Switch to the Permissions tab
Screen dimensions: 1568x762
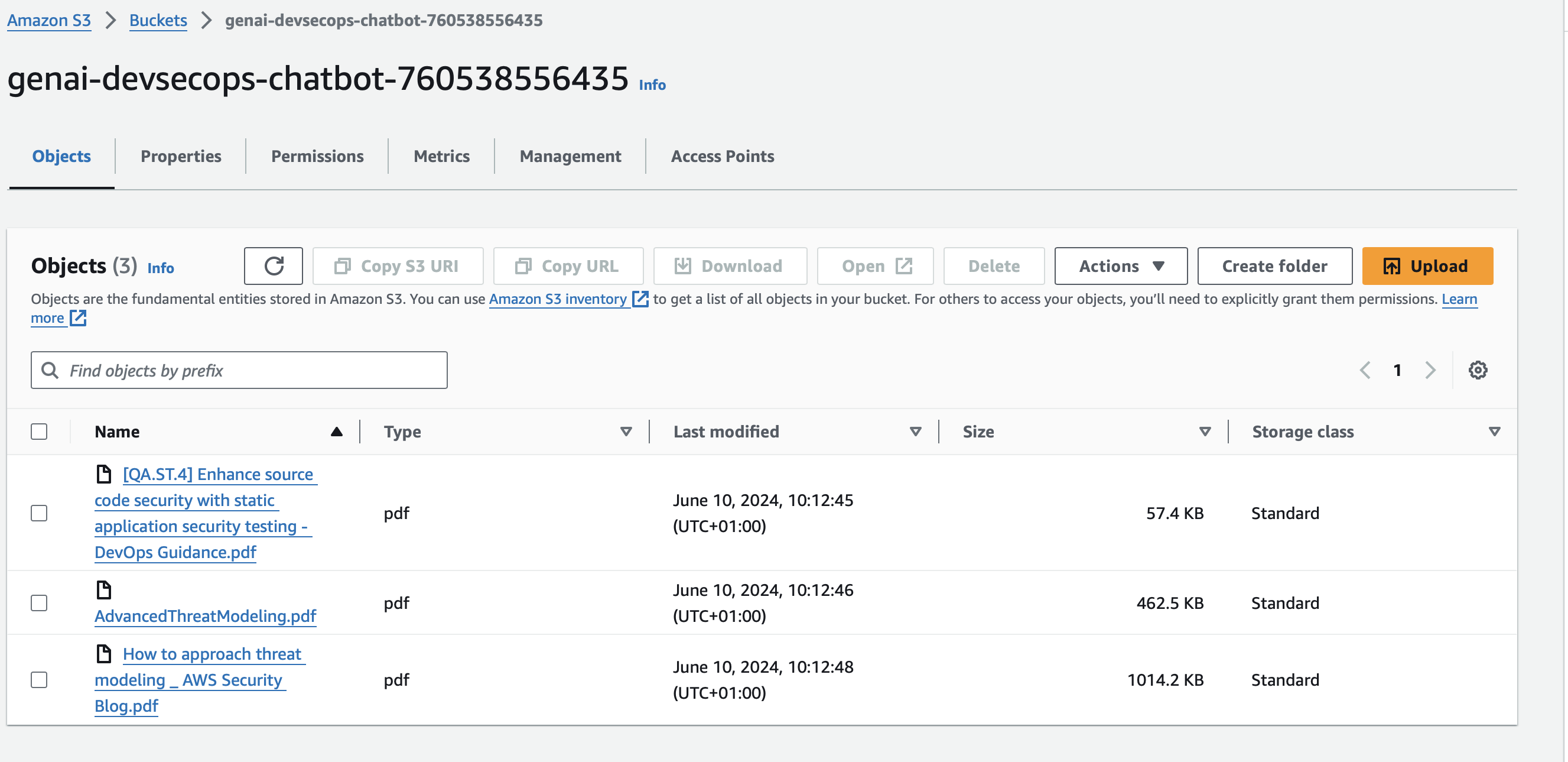click(317, 157)
